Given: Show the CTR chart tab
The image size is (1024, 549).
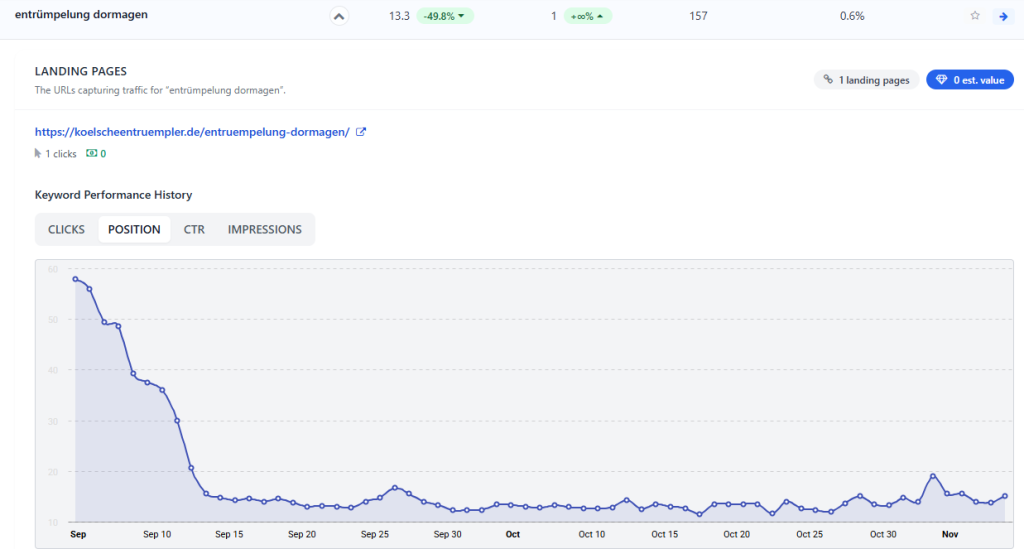Looking at the screenshot, I should pyautogui.click(x=194, y=229).
